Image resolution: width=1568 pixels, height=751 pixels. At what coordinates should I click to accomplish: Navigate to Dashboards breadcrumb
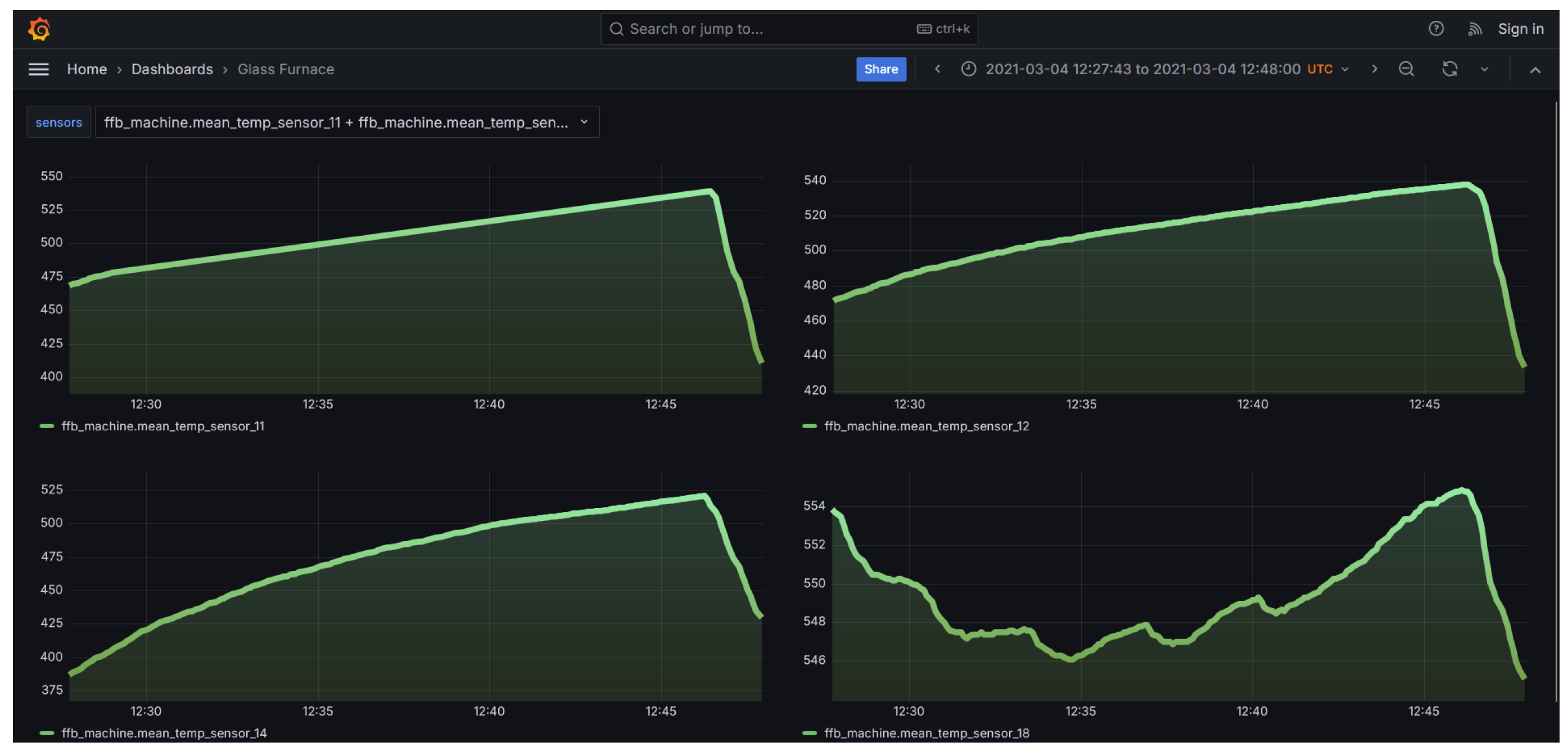(171, 69)
